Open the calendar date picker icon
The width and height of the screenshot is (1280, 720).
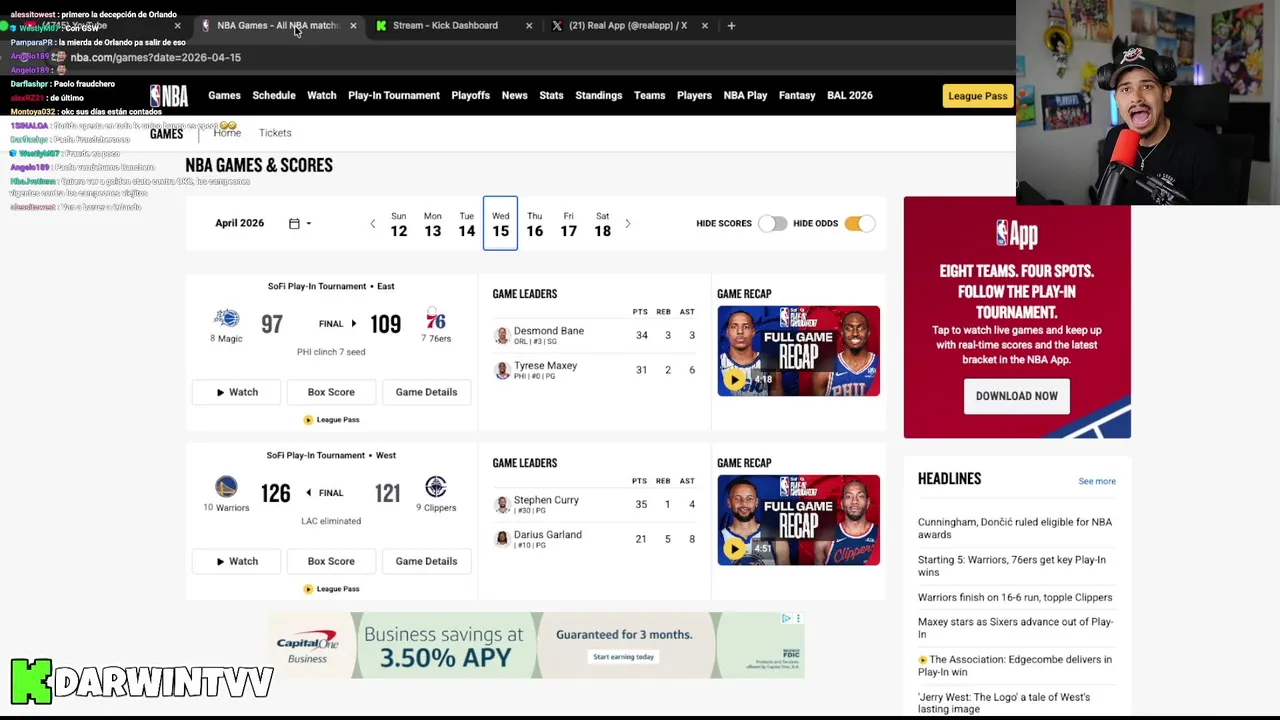pyautogui.click(x=294, y=224)
